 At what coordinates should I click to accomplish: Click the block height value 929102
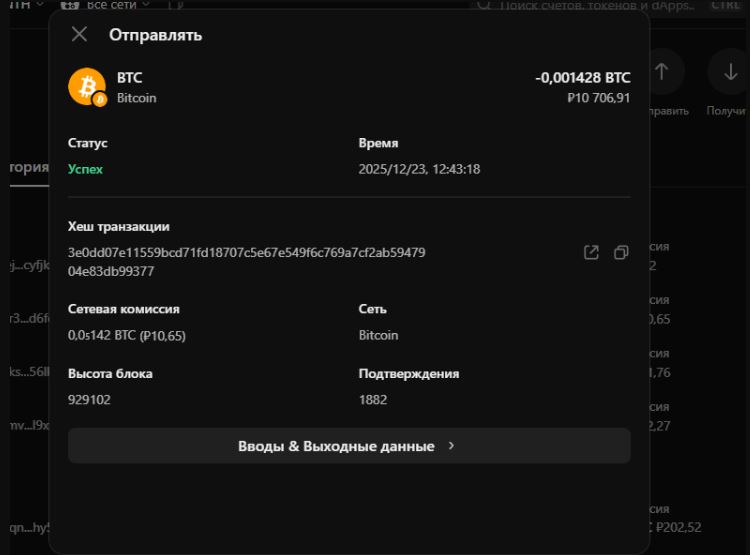89,400
